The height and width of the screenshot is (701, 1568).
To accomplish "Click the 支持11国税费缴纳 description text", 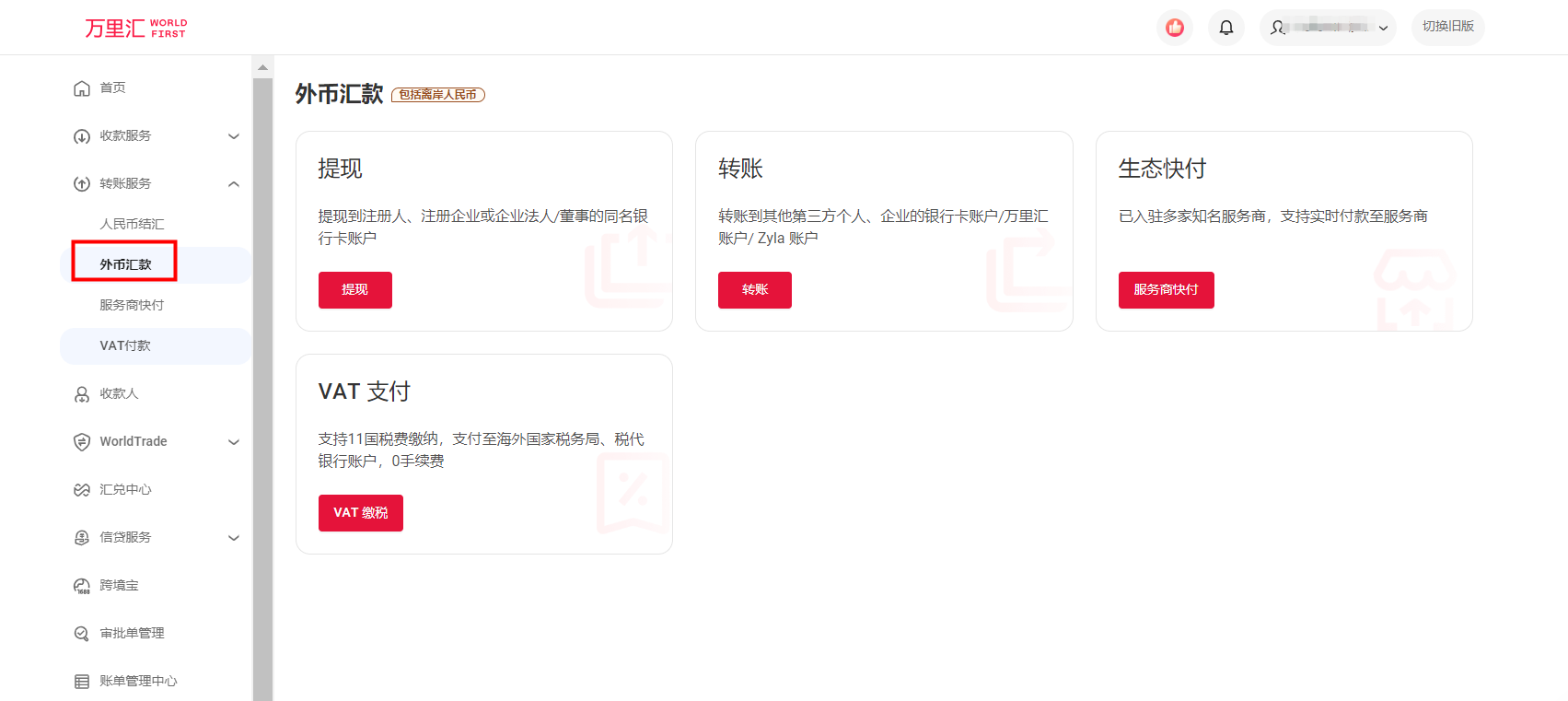I will [x=482, y=450].
